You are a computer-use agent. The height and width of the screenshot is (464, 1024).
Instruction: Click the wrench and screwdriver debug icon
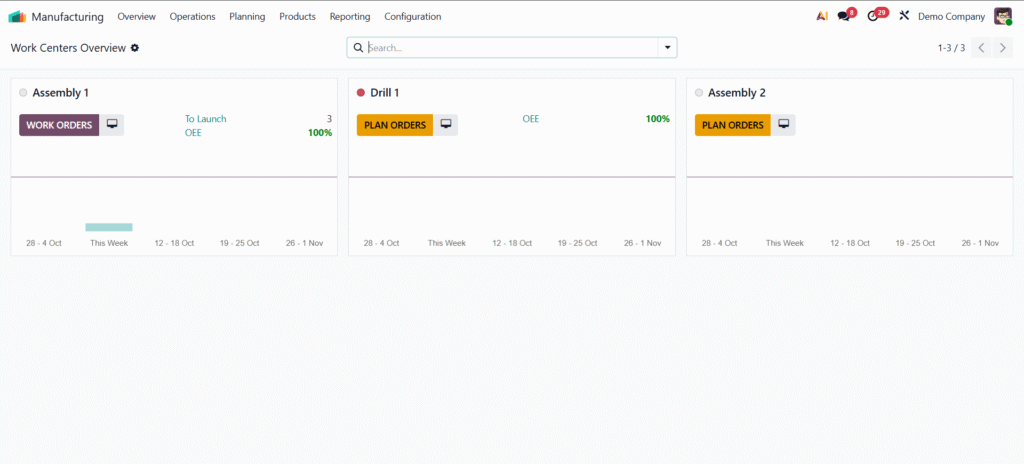904,16
